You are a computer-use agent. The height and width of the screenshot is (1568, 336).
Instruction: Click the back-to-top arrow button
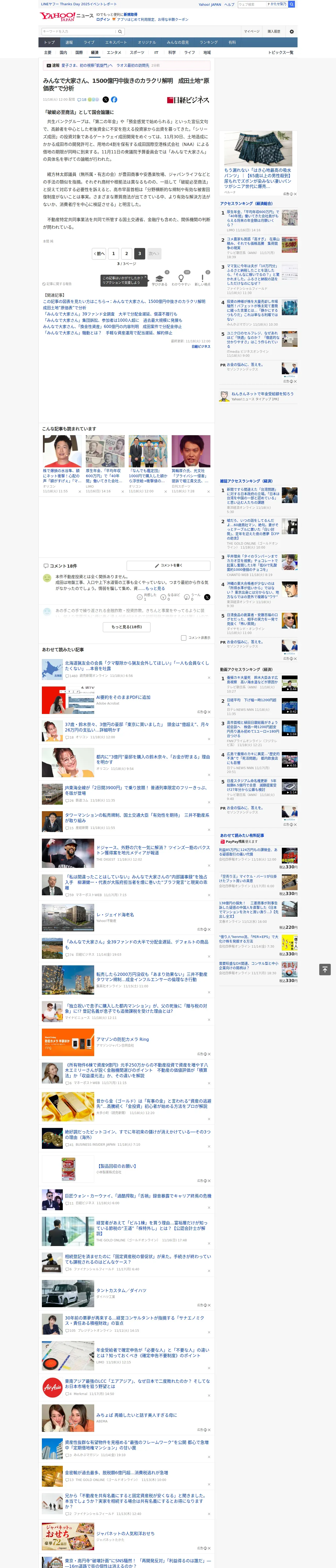(324, 969)
